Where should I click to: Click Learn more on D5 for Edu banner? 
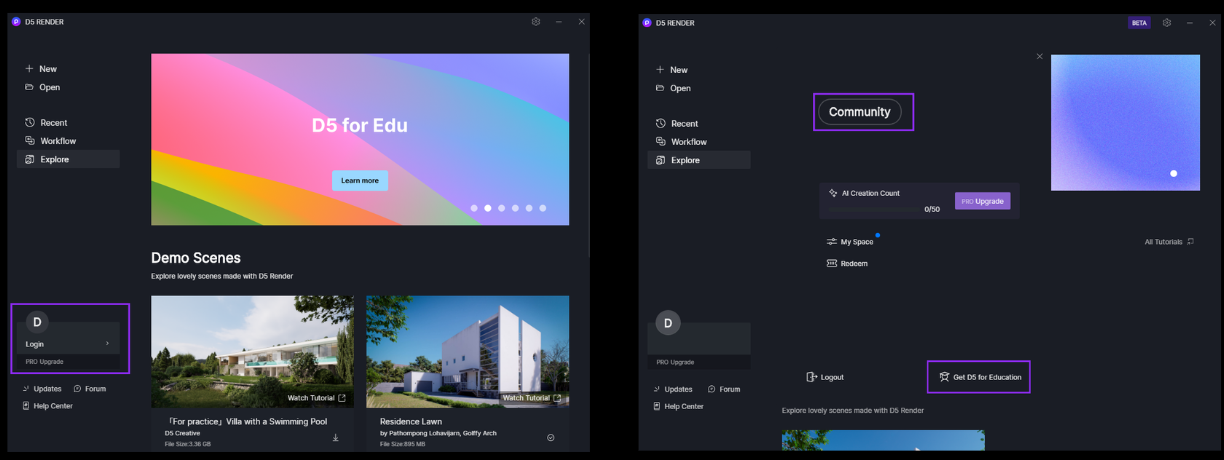coord(360,180)
